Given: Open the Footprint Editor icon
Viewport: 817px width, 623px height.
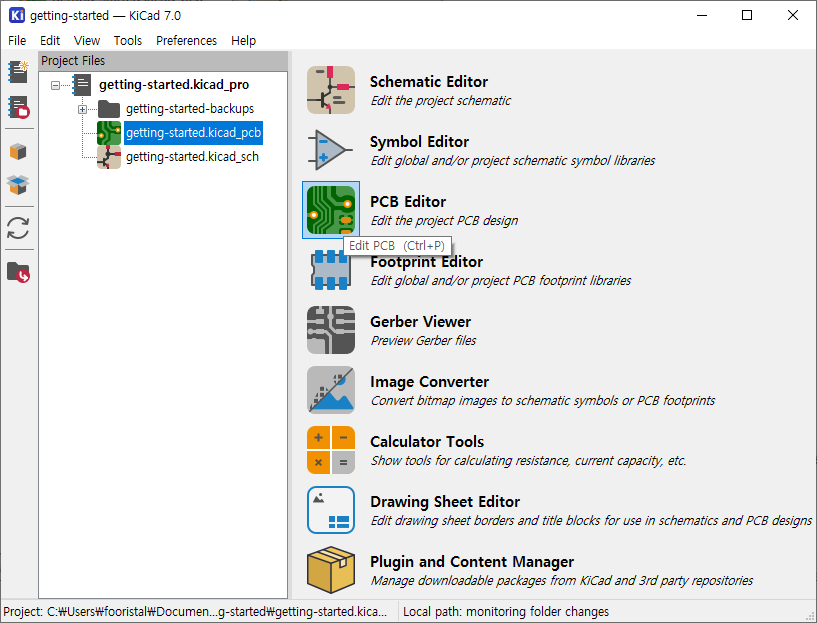Looking at the screenshot, I should tap(331, 270).
